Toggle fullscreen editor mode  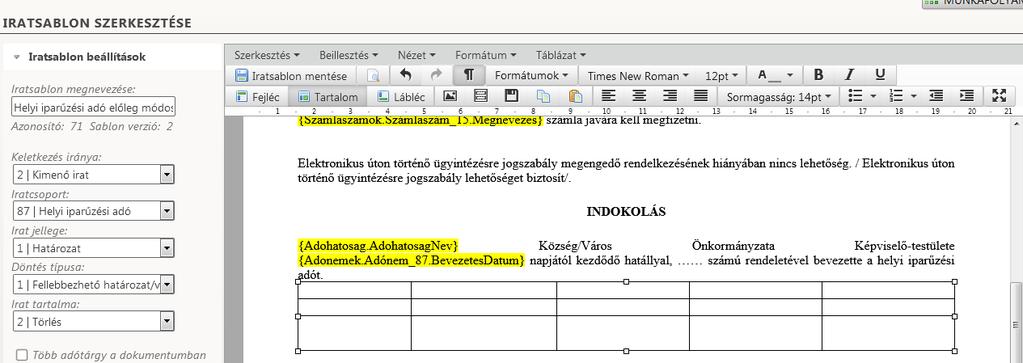(x=999, y=96)
